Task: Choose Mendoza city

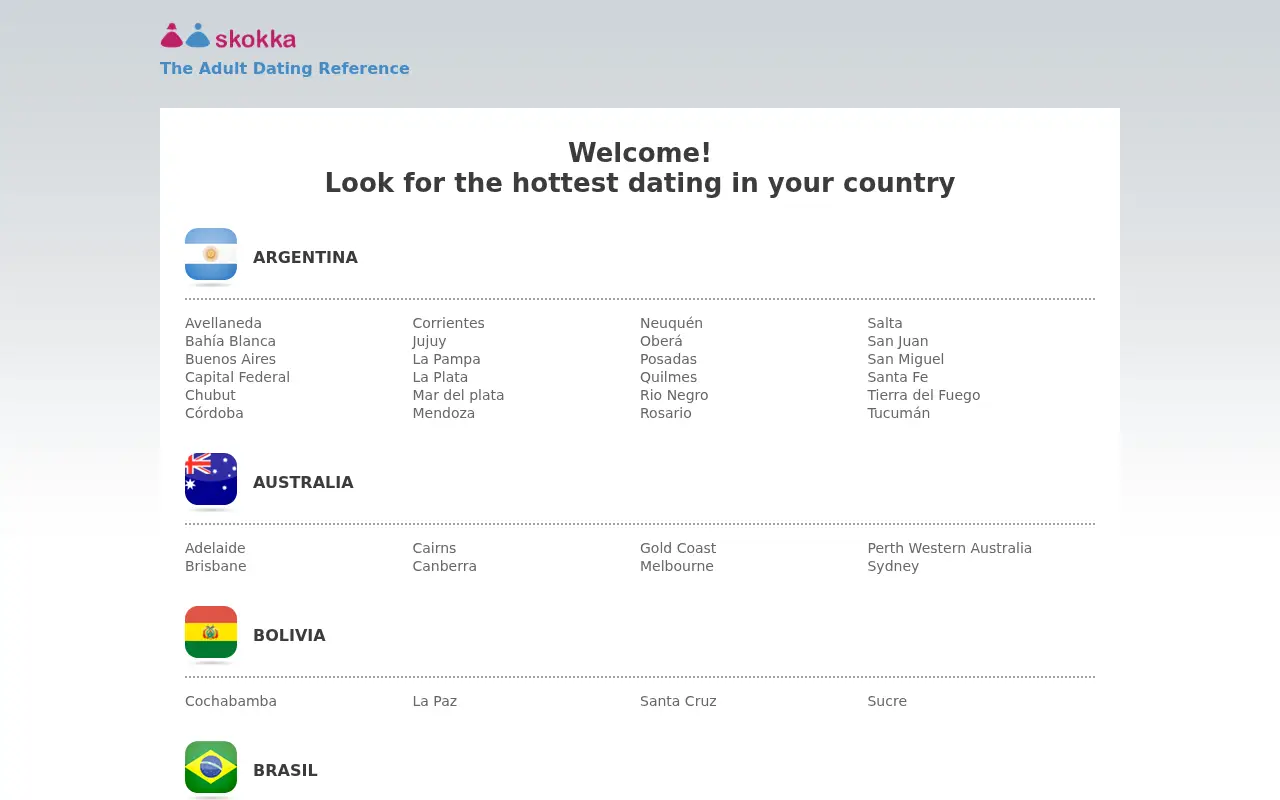Action: pos(444,413)
